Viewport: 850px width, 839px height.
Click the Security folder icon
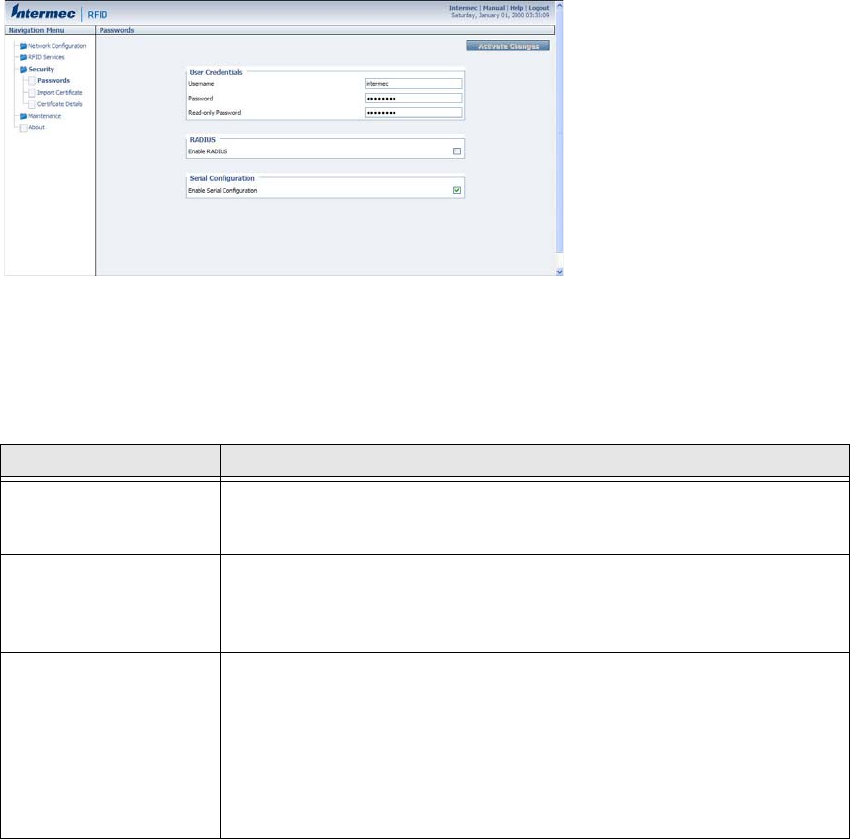point(23,69)
